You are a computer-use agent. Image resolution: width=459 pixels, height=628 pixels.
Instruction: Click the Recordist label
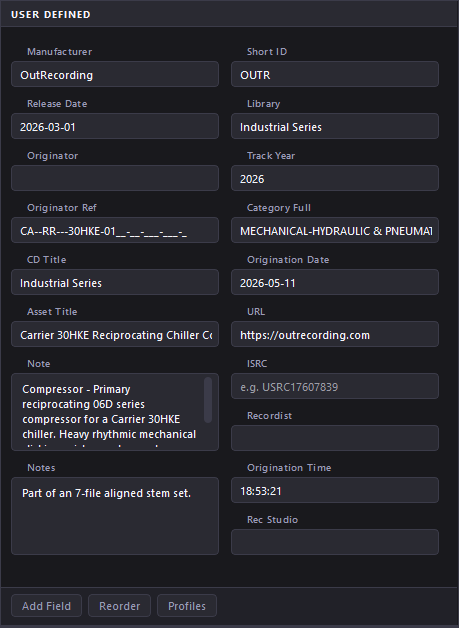[269, 416]
